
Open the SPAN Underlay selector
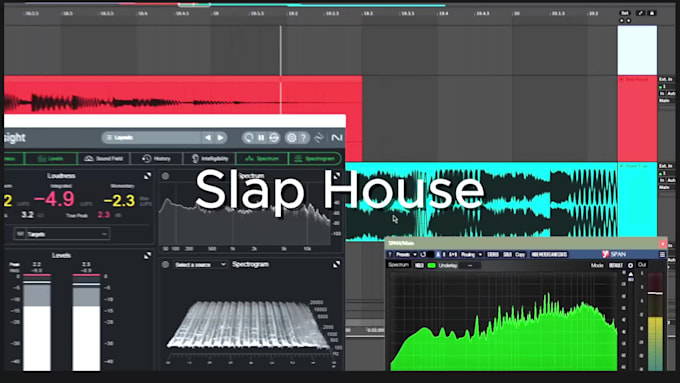pos(470,265)
